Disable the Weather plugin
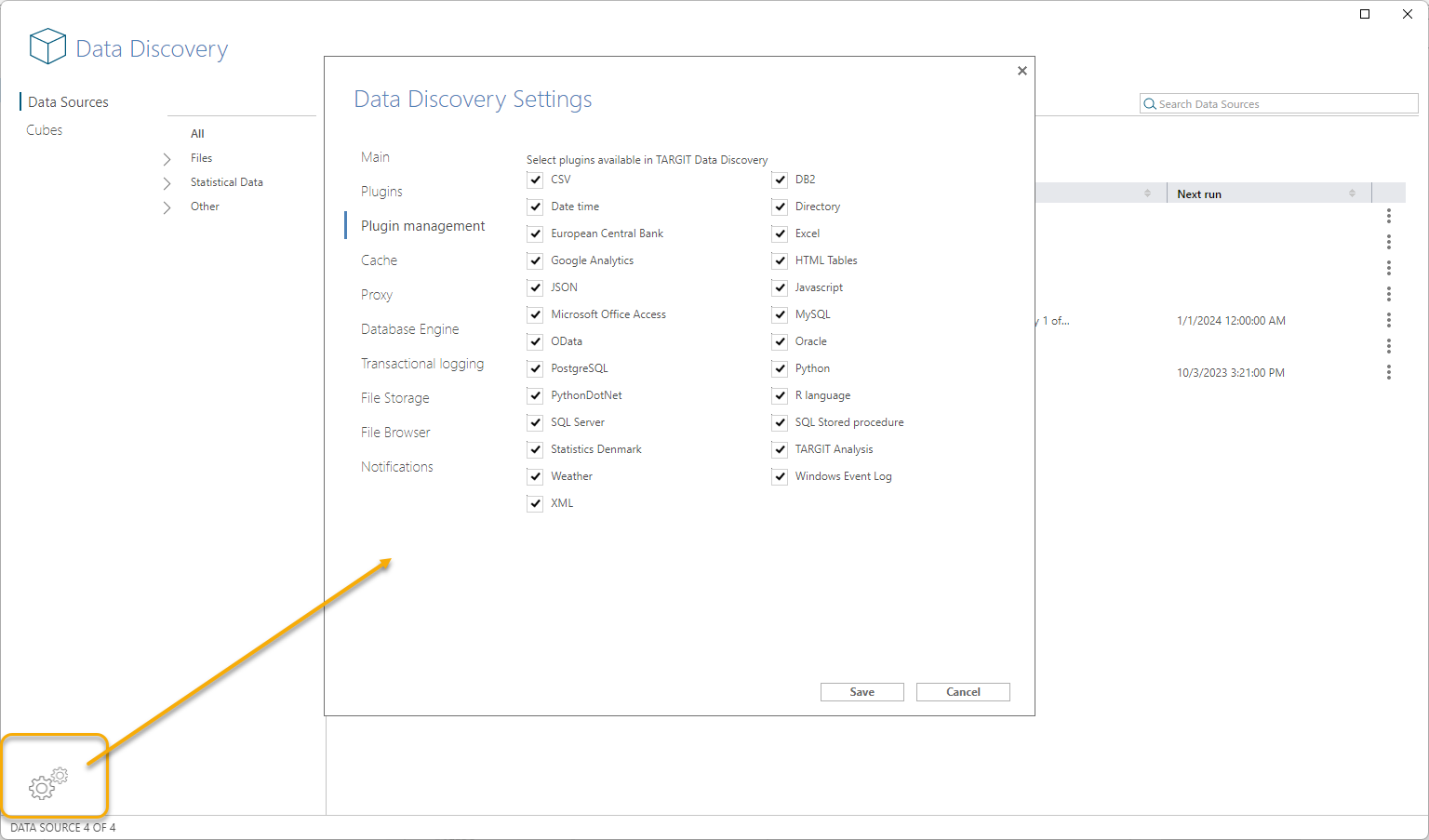Screen dimensions: 1429x840 (535, 476)
